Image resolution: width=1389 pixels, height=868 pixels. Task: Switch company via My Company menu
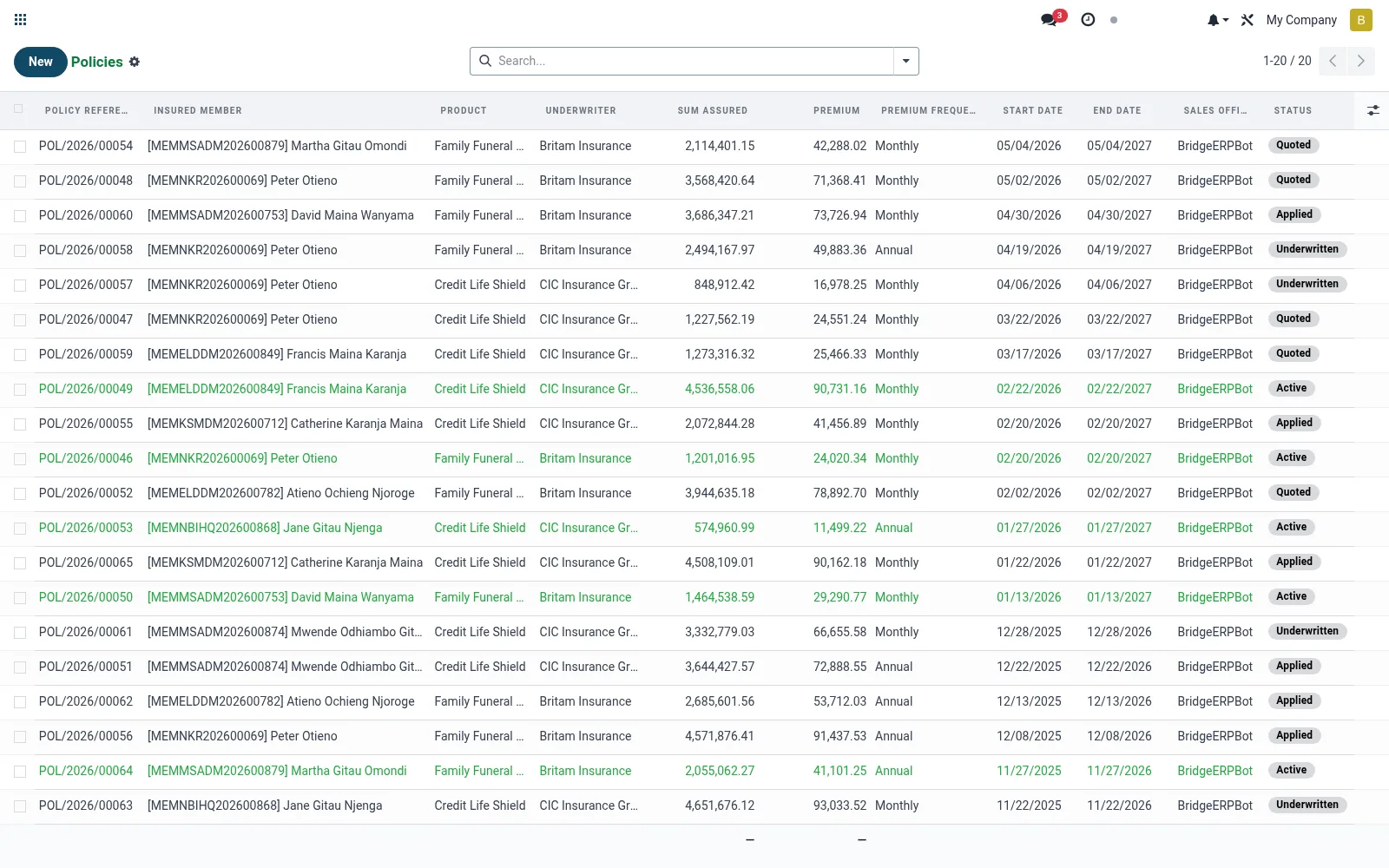coord(1301,19)
